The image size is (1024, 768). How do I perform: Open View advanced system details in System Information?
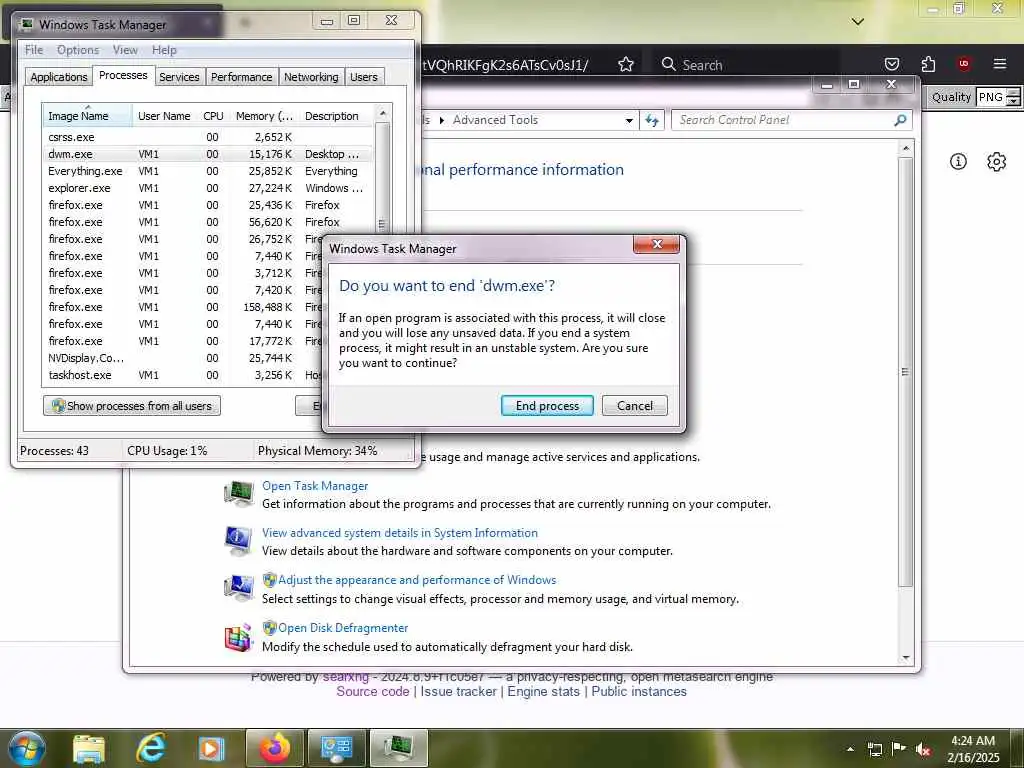[x=400, y=533]
